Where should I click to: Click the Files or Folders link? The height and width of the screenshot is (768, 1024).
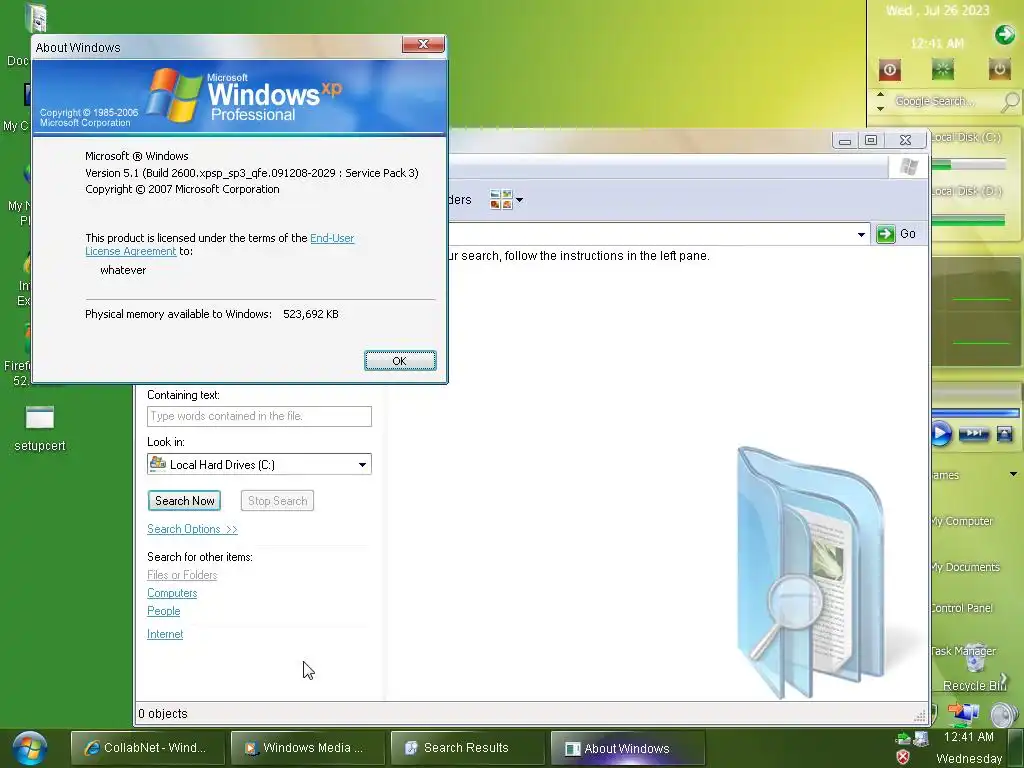(x=182, y=575)
